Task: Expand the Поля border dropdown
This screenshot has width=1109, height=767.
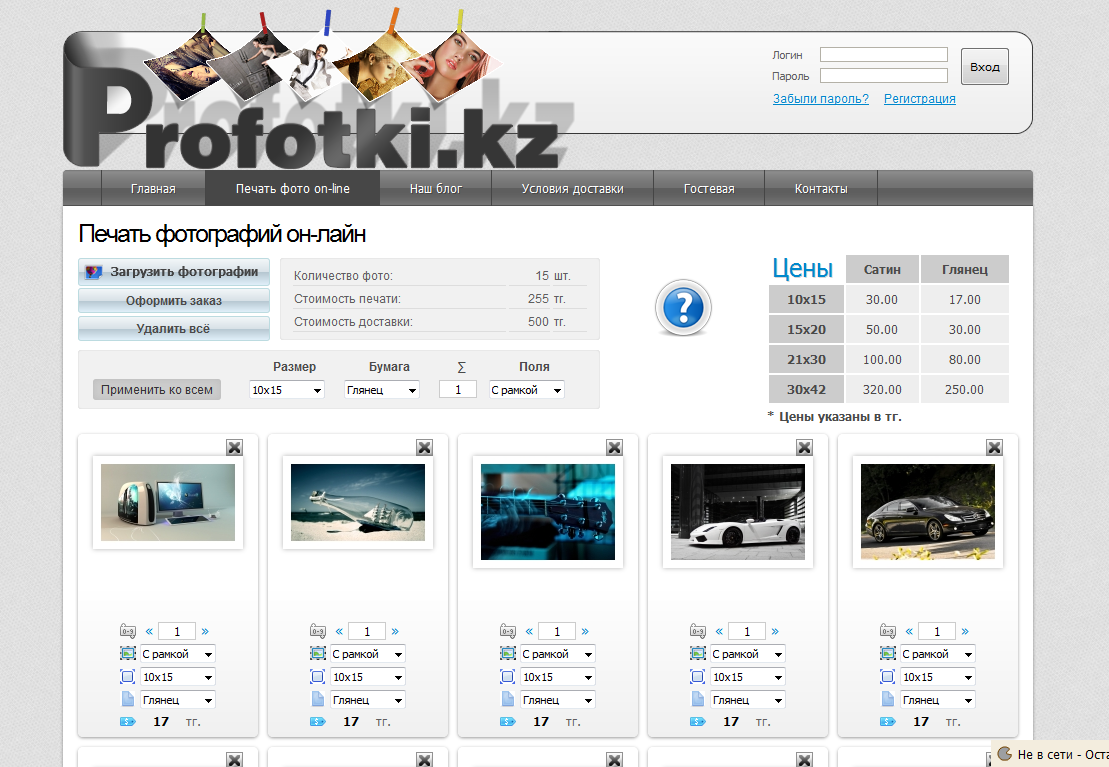Action: click(526, 390)
